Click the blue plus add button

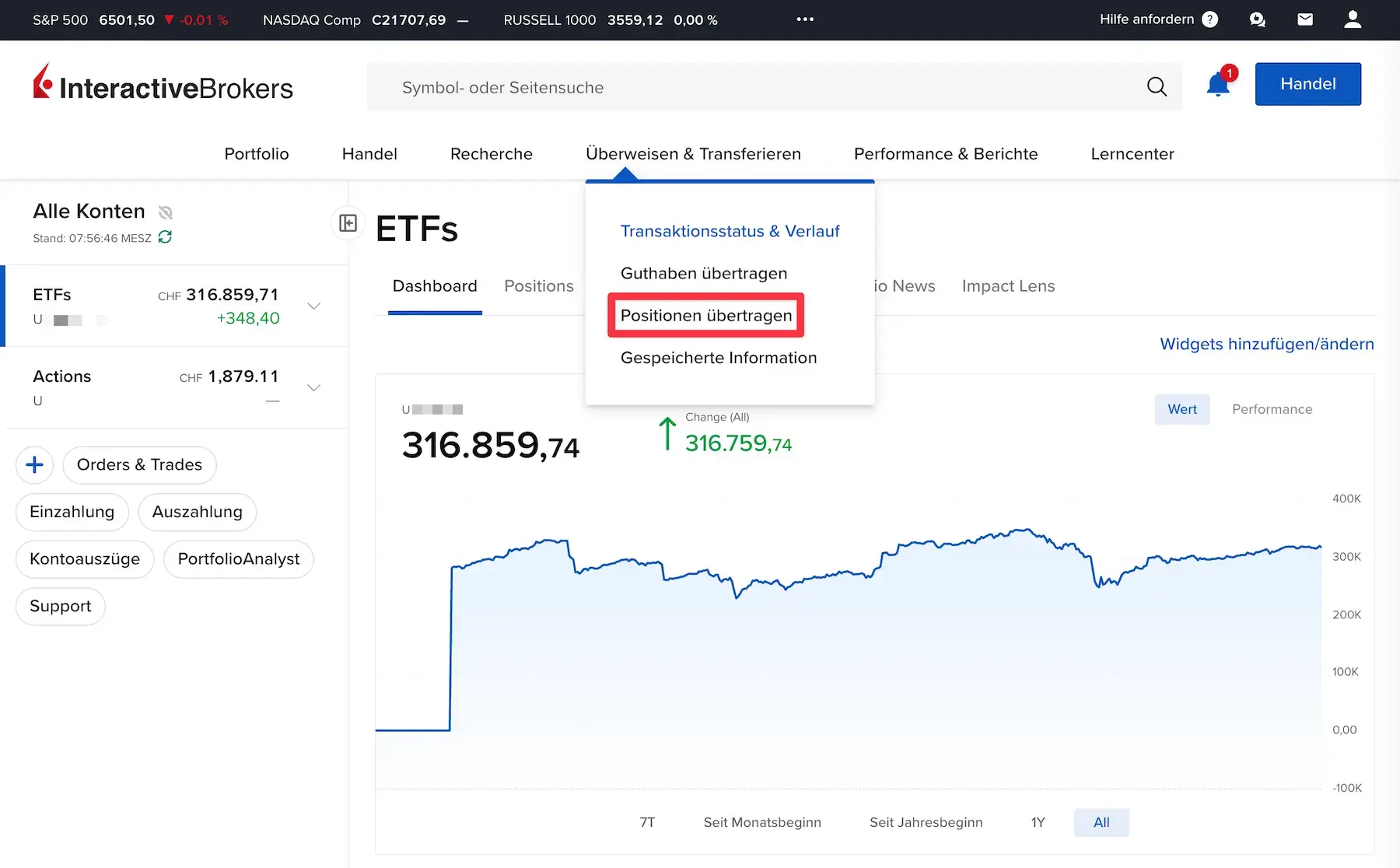click(34, 465)
